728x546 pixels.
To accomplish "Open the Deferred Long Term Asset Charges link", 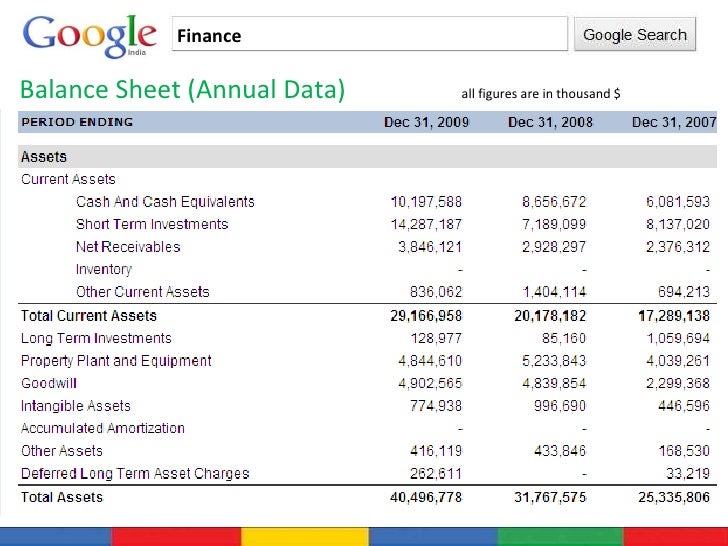I will point(135,473).
